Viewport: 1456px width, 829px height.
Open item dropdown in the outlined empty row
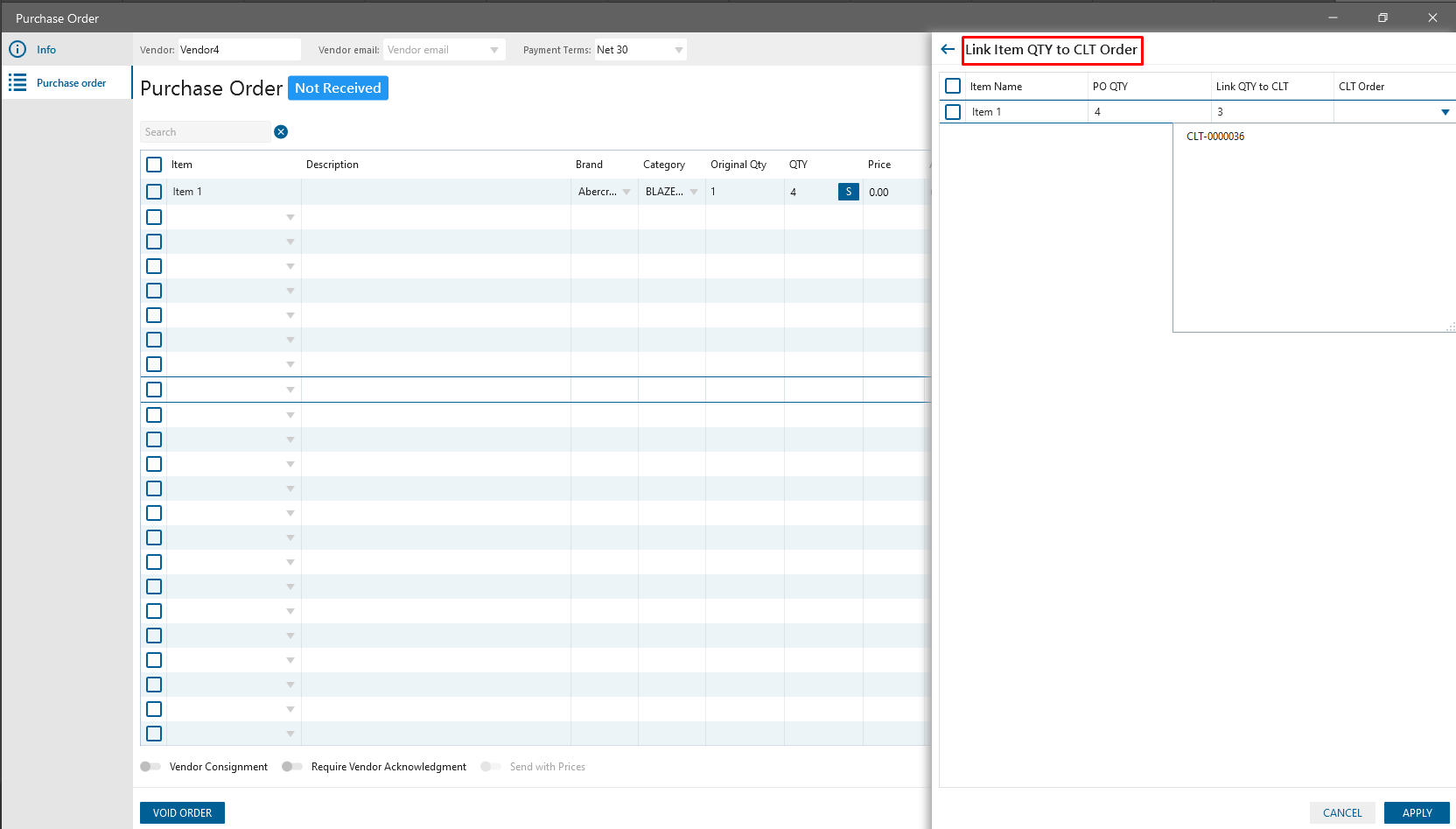point(290,390)
